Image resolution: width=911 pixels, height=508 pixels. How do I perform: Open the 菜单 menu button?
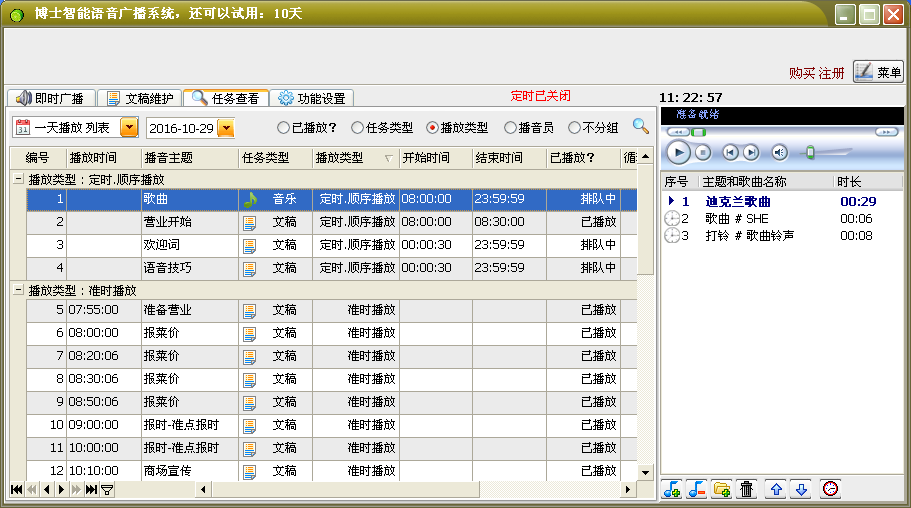[878, 72]
